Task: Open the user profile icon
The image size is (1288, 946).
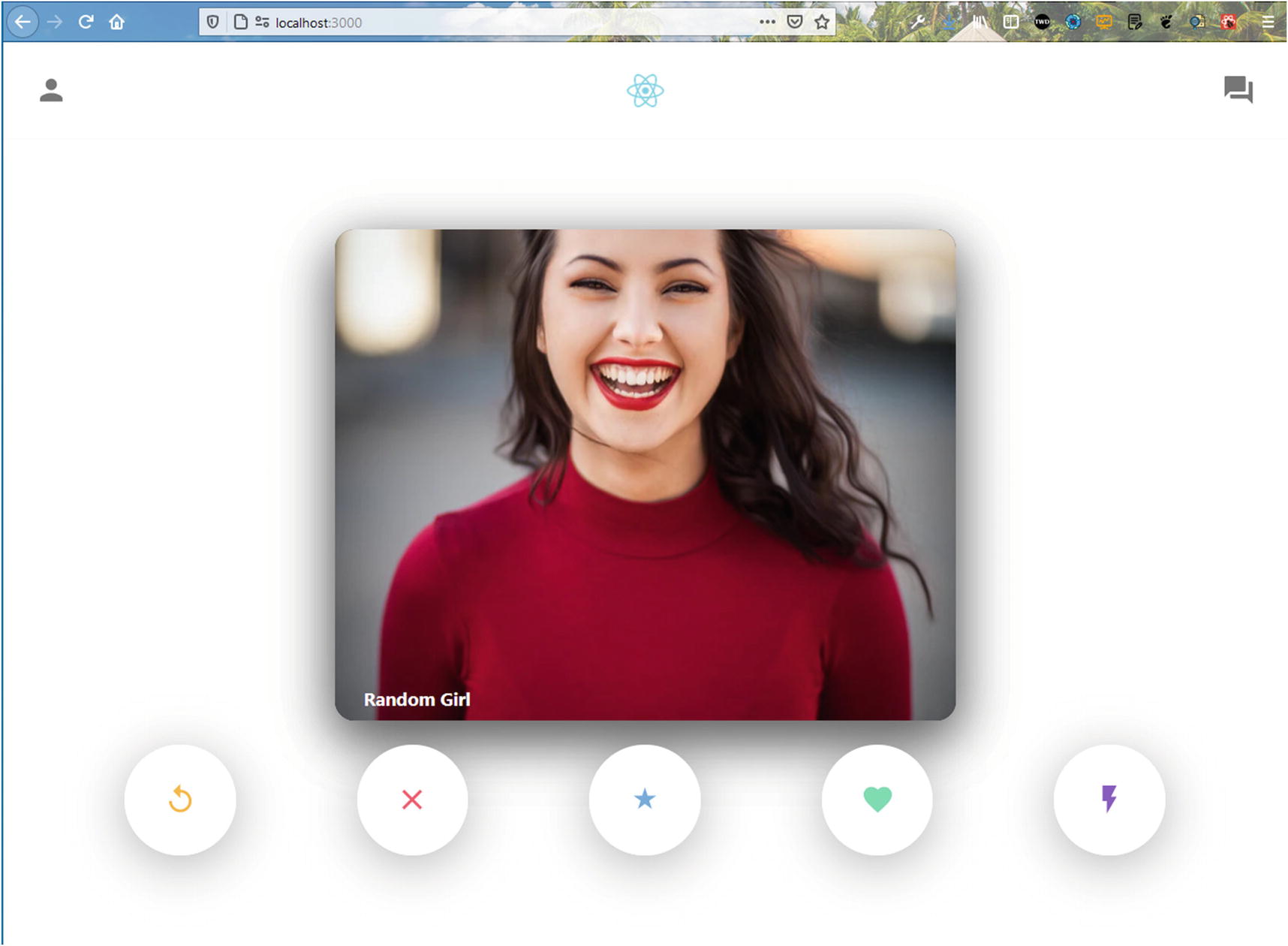Action: tap(51, 90)
